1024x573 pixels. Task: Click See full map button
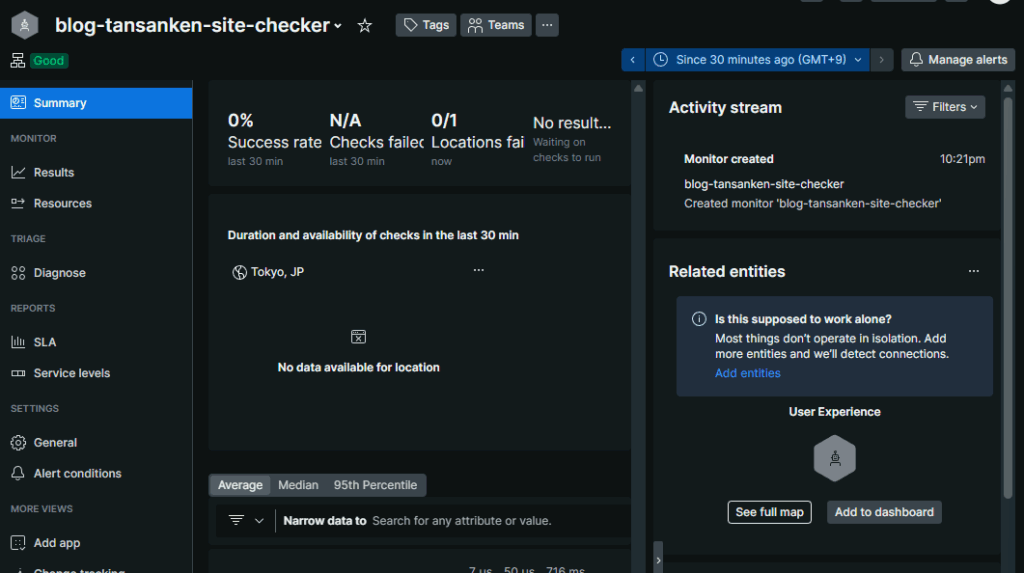(769, 512)
